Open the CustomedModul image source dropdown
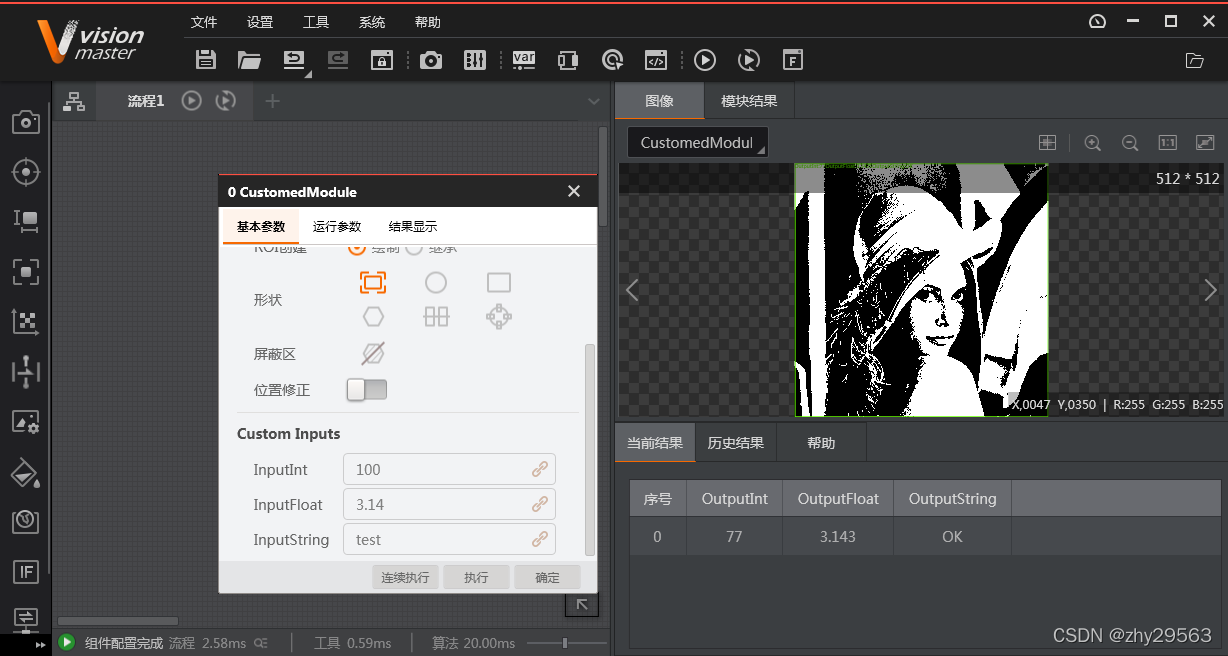Image resolution: width=1228 pixels, height=656 pixels. point(697,143)
